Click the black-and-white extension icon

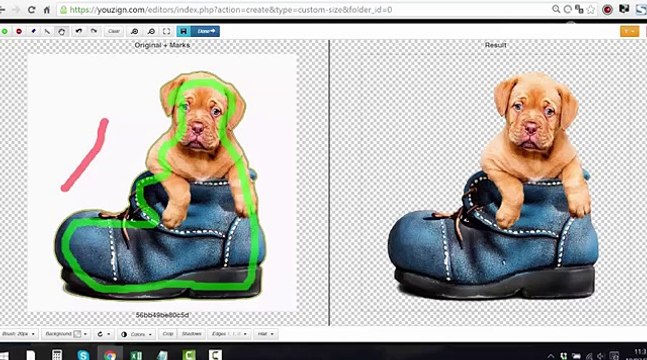coord(623,9)
